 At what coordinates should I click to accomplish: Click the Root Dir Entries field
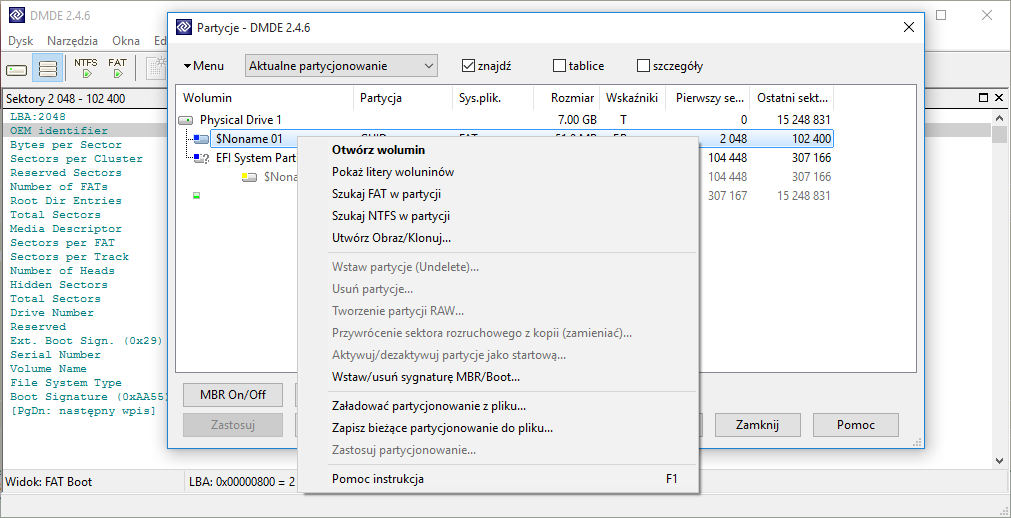[66, 201]
